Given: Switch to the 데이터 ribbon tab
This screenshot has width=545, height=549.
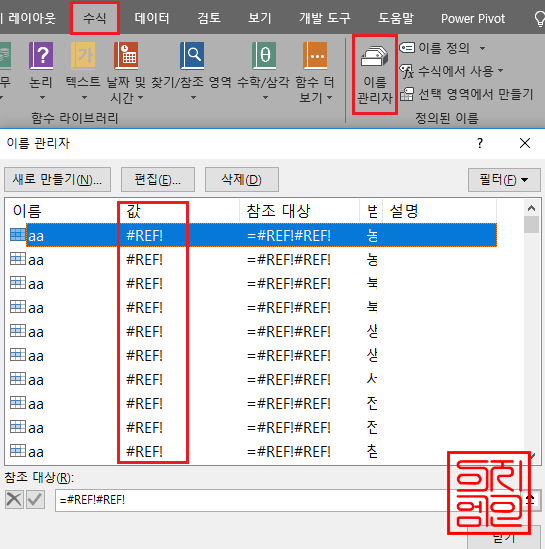Looking at the screenshot, I should tap(152, 18).
